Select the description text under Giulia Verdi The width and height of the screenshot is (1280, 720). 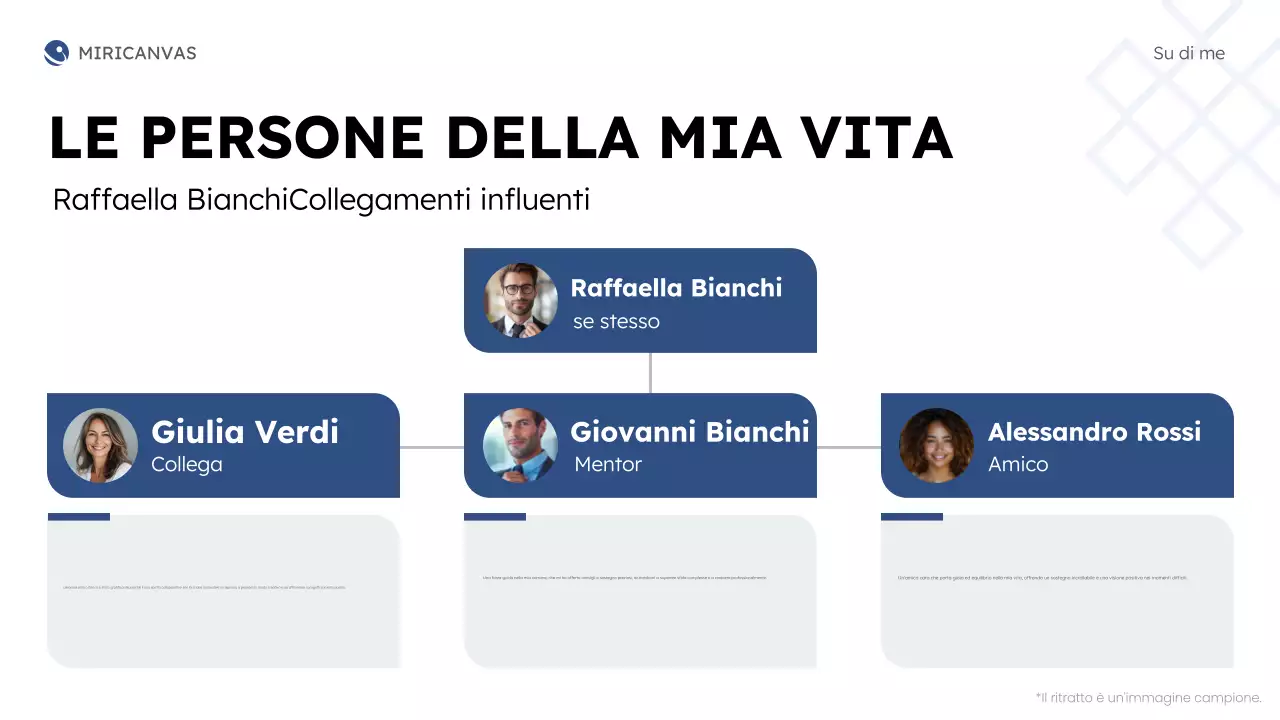[x=204, y=587]
